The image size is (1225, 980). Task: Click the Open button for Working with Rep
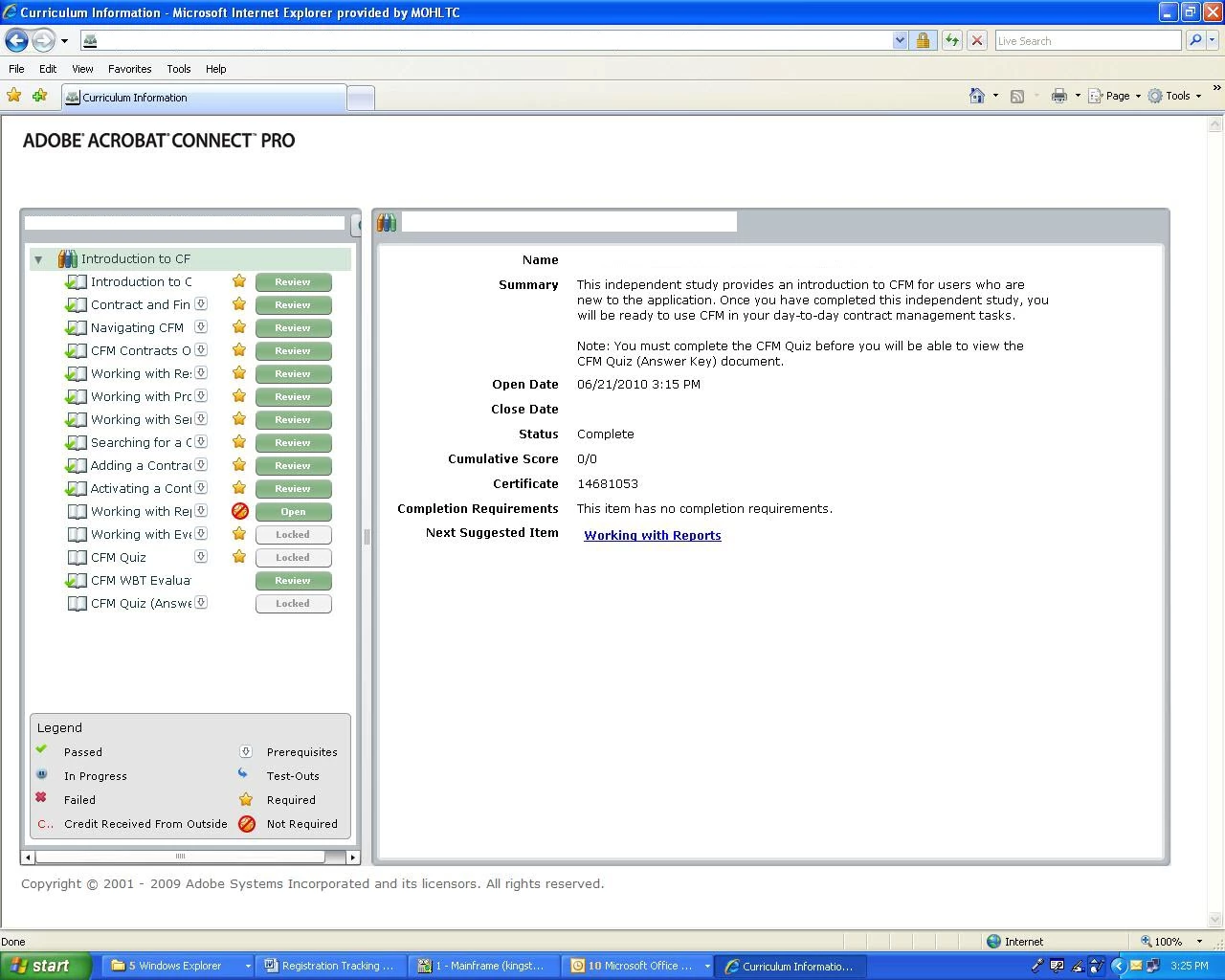(x=293, y=512)
